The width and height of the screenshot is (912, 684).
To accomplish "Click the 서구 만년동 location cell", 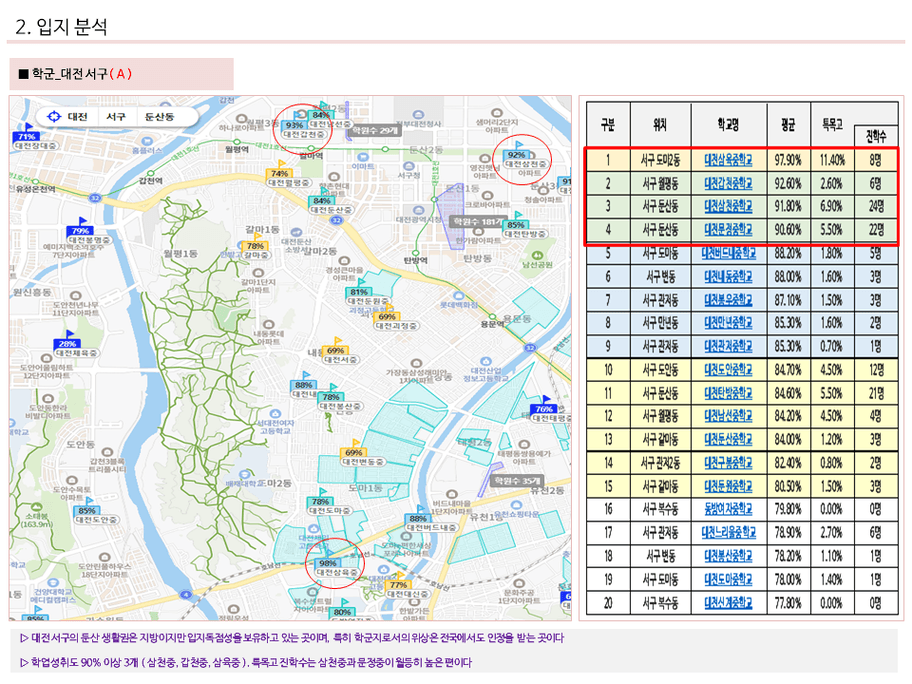I will pyautogui.click(x=660, y=323).
